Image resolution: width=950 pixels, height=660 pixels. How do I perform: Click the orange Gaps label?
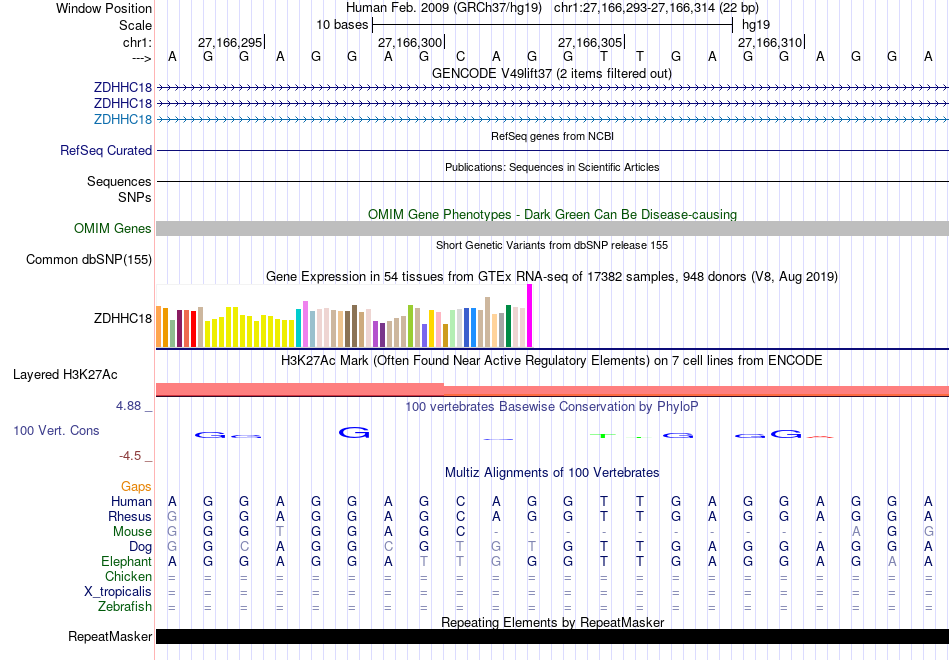click(136, 487)
